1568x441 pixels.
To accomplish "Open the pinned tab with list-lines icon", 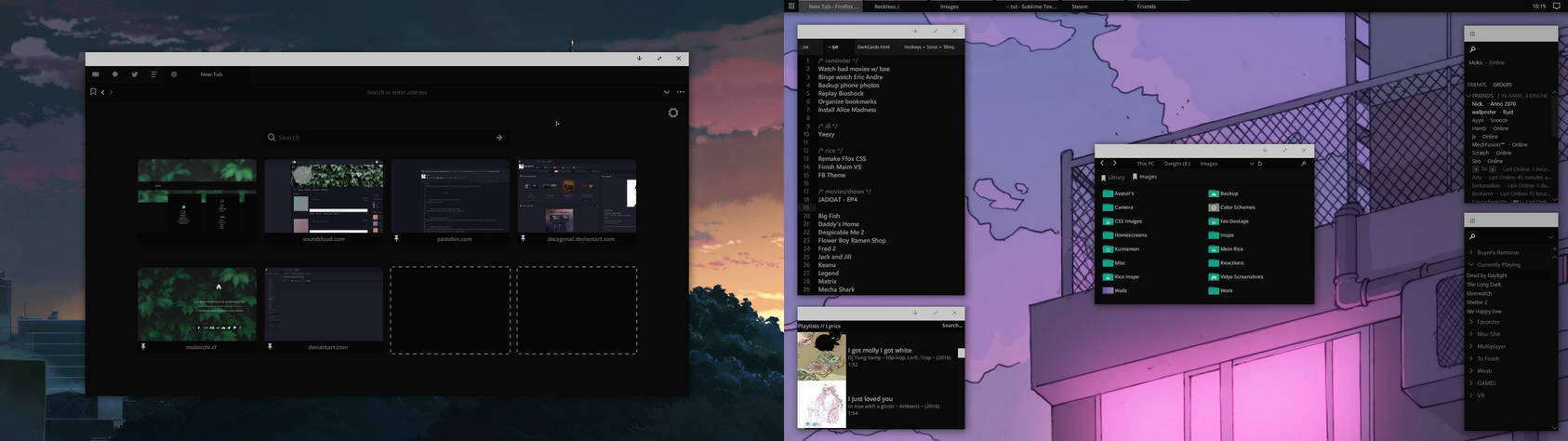I will (x=154, y=74).
